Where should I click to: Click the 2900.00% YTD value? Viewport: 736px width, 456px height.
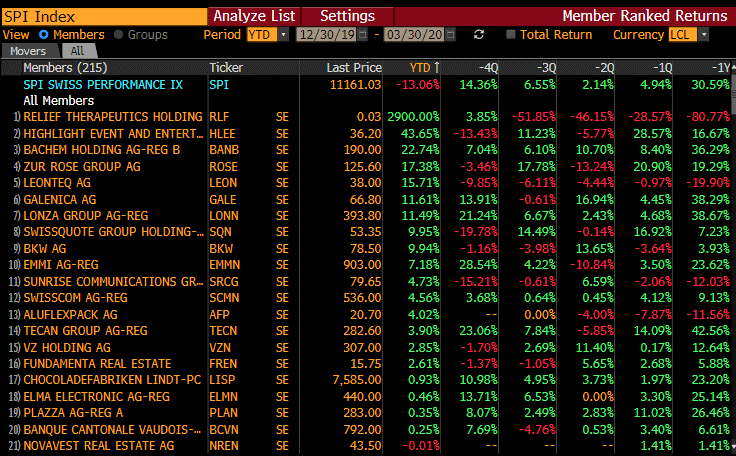pyautogui.click(x=414, y=116)
